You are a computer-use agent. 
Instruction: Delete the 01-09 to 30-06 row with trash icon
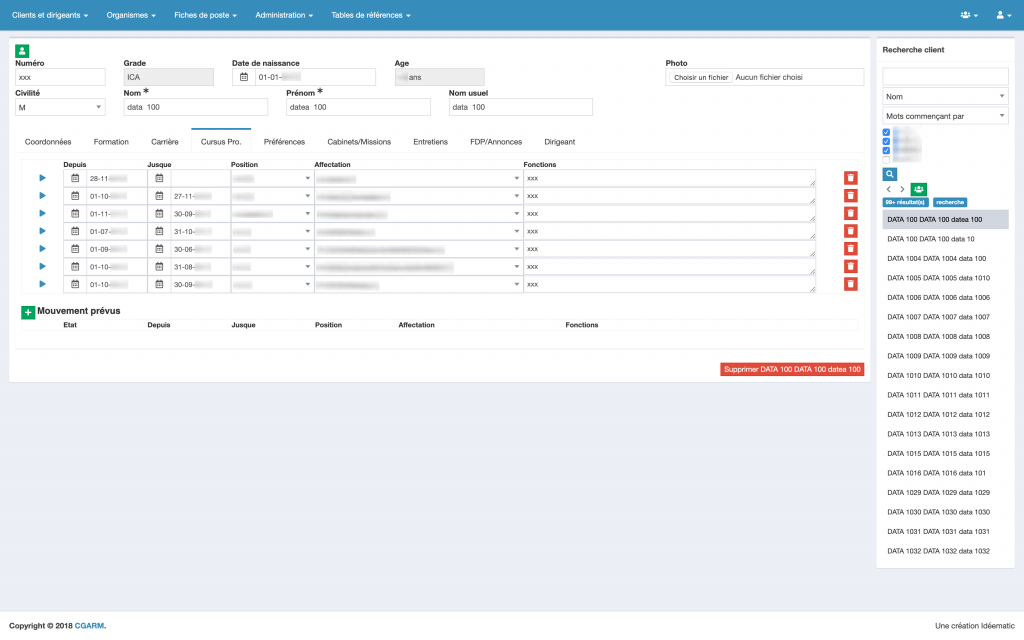[x=850, y=249]
